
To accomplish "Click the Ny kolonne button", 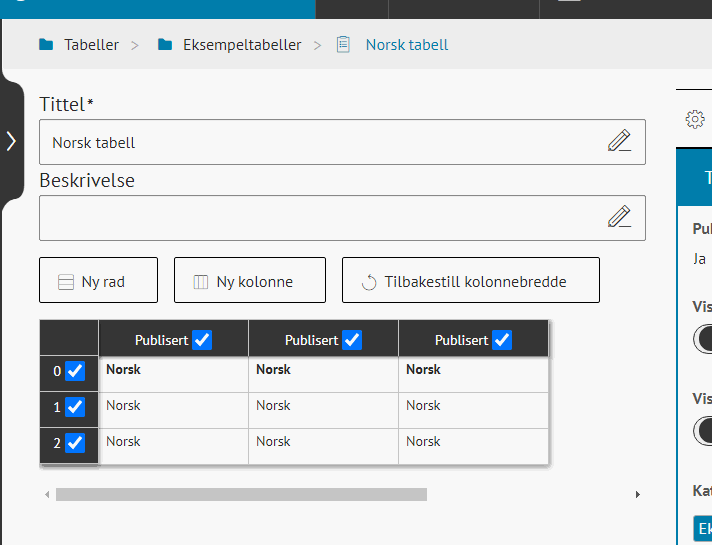I will tap(249, 281).
